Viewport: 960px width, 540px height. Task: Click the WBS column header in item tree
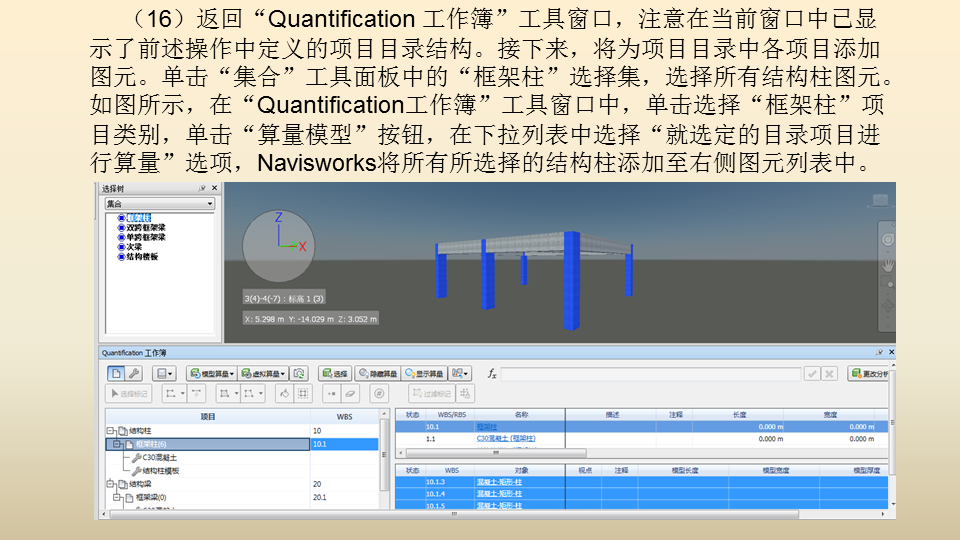pos(345,417)
